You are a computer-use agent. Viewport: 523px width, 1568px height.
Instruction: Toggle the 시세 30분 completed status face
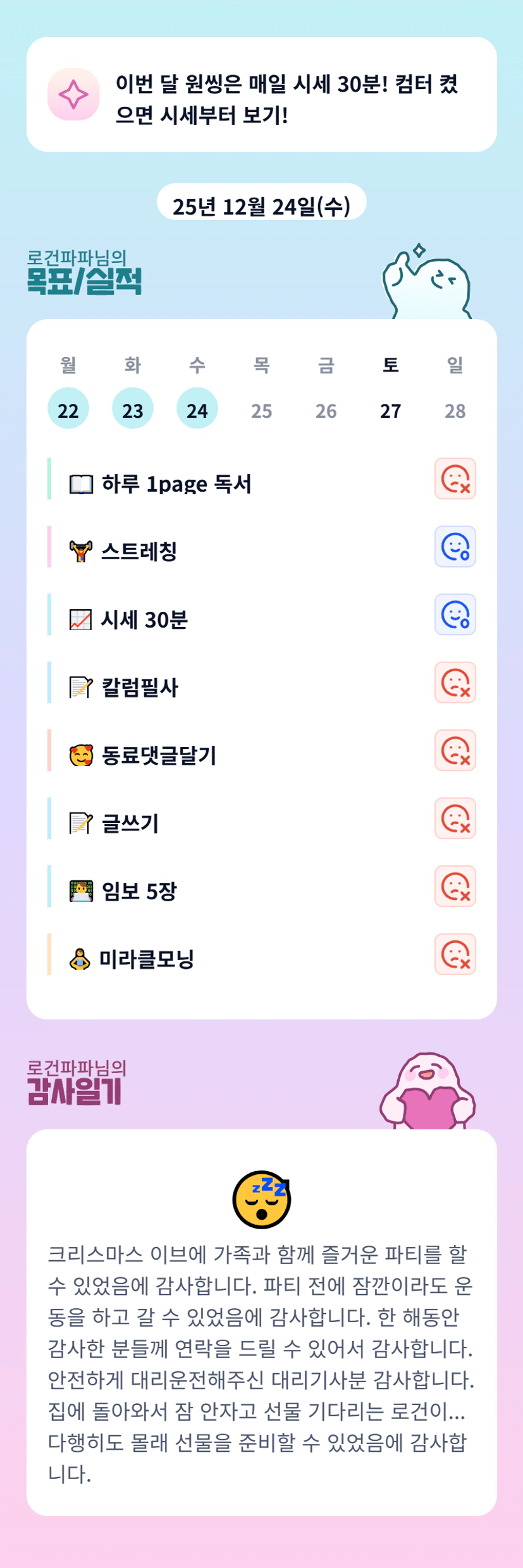tap(455, 614)
